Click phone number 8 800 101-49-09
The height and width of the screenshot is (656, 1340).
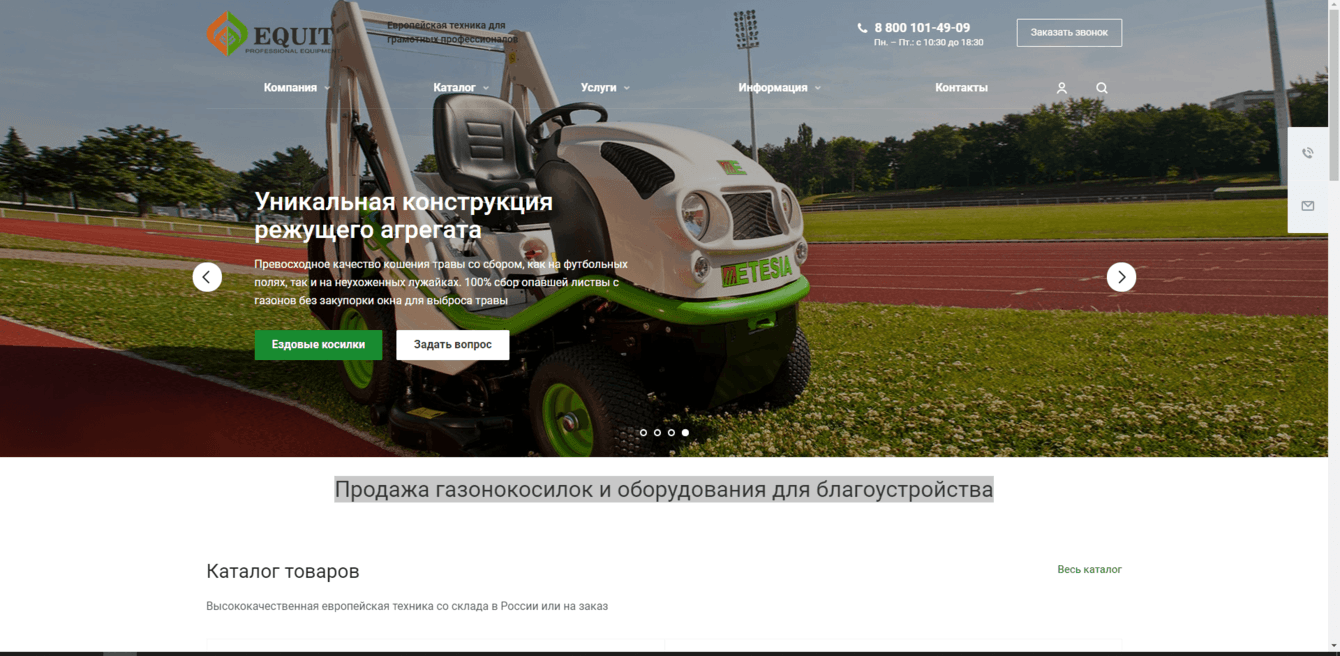click(922, 28)
